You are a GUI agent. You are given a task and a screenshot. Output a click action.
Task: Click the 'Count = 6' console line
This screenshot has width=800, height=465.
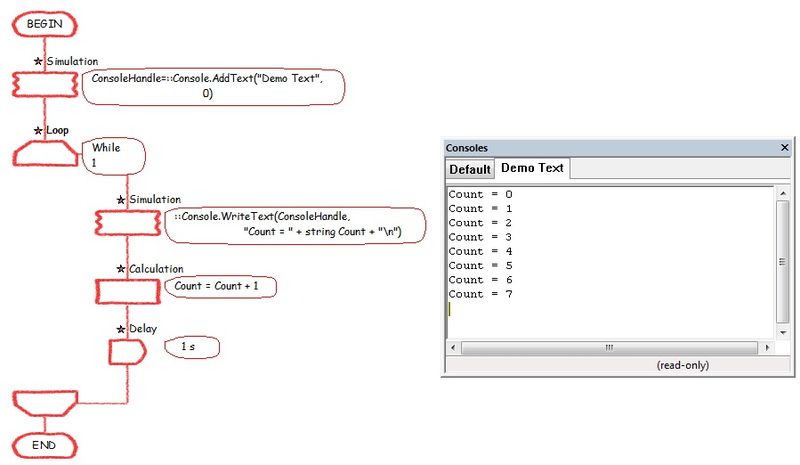481,280
